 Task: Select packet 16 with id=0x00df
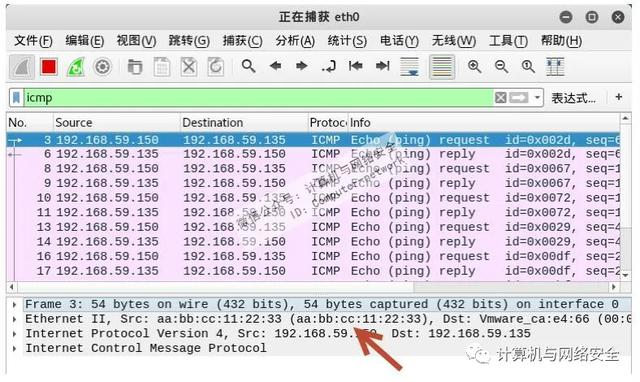pos(313,257)
